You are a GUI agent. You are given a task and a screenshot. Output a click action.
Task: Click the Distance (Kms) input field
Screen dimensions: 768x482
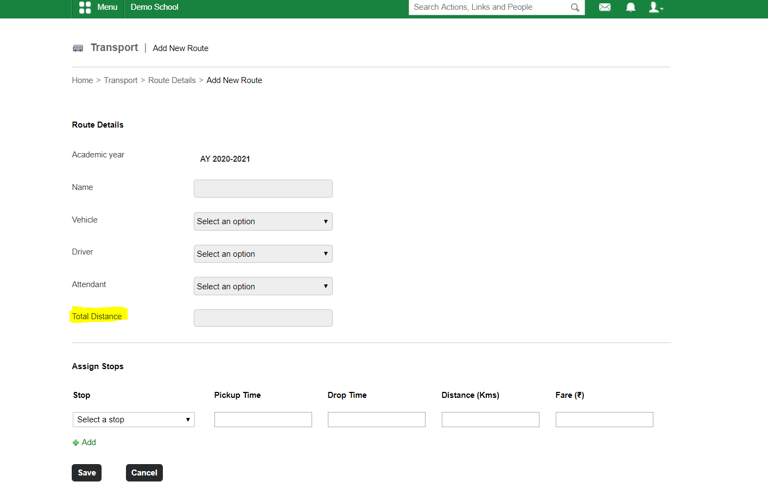click(x=490, y=419)
